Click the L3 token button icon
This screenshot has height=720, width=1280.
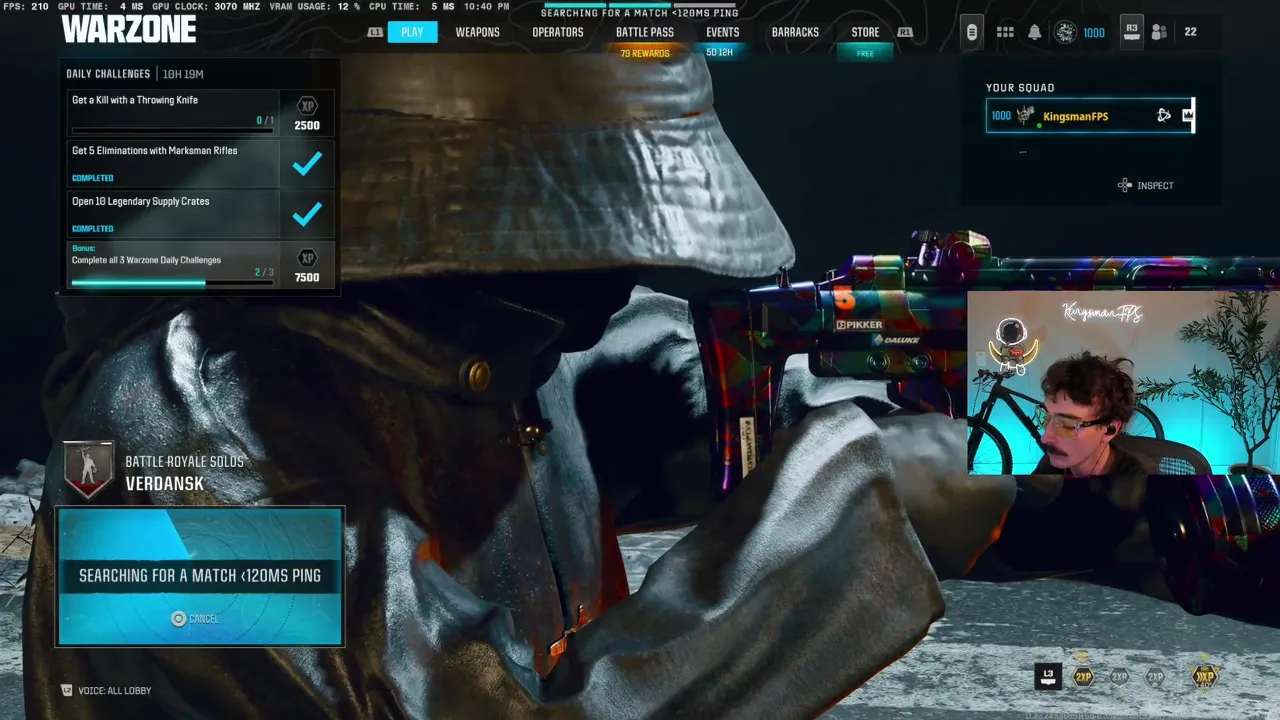point(1047,676)
